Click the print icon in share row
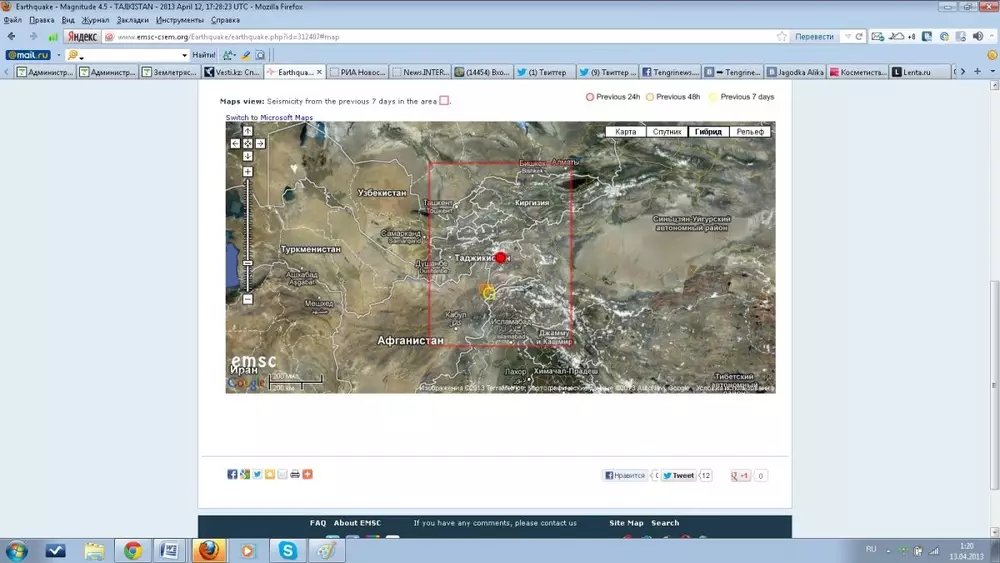This screenshot has height=563, width=1000. [295, 474]
